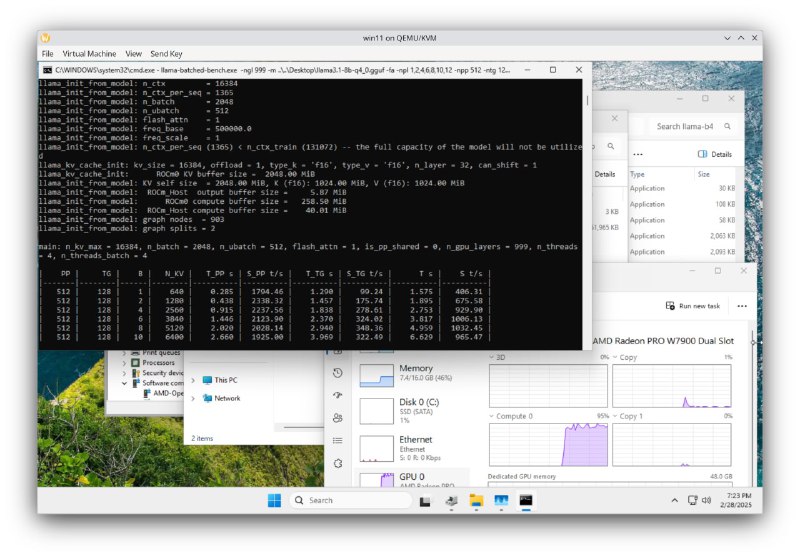
Task: Expand Processors in Device Manager
Action: 124,363
